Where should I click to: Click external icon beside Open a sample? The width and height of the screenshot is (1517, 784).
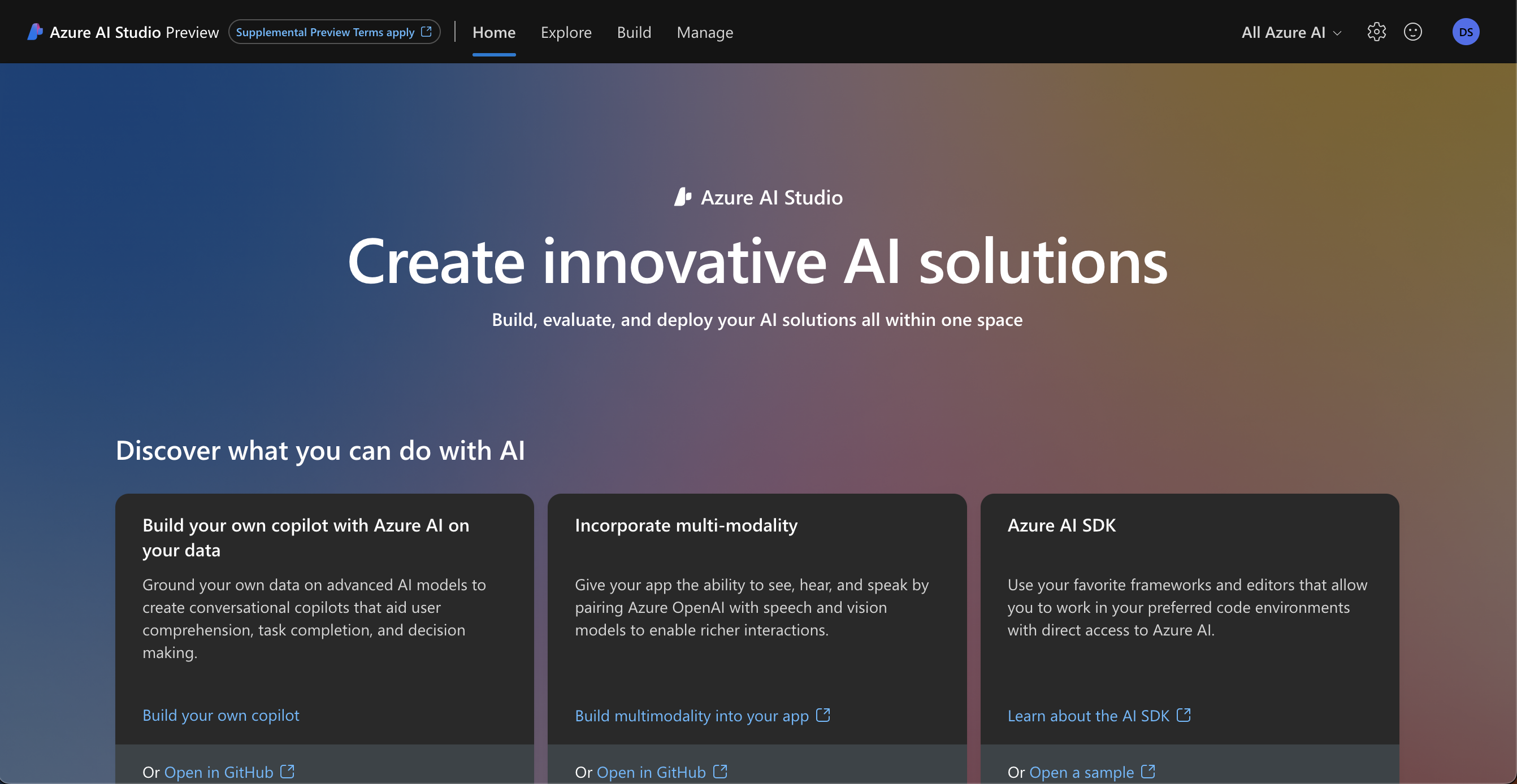(1148, 771)
